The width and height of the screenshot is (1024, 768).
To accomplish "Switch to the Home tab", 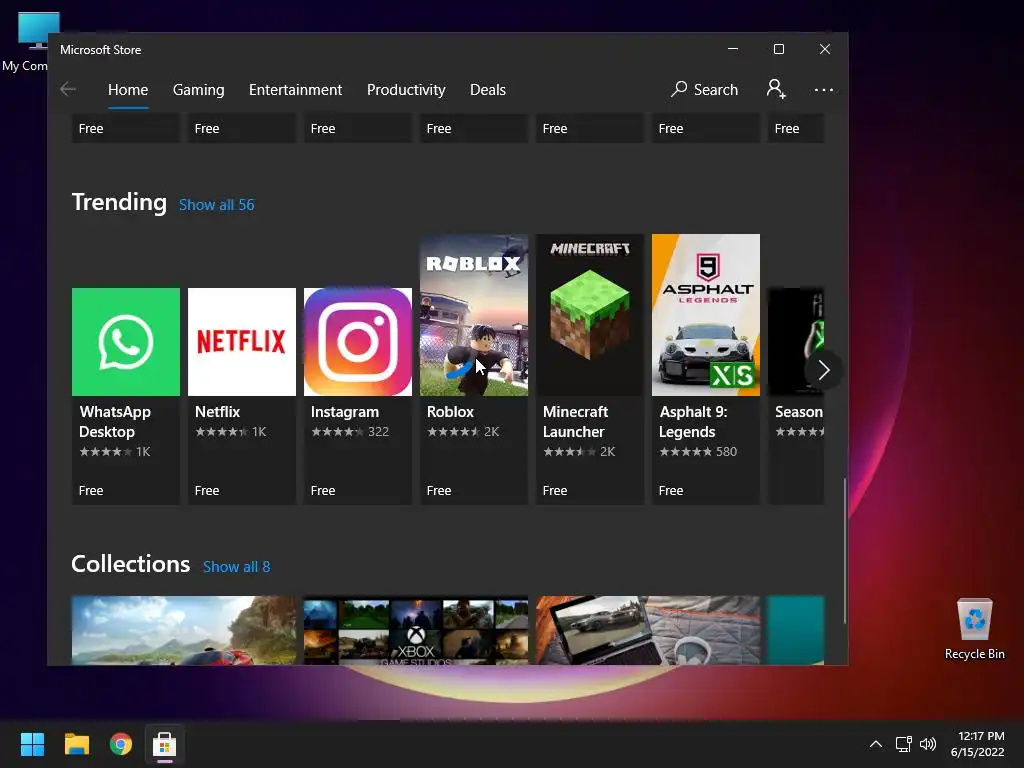I will pos(128,89).
